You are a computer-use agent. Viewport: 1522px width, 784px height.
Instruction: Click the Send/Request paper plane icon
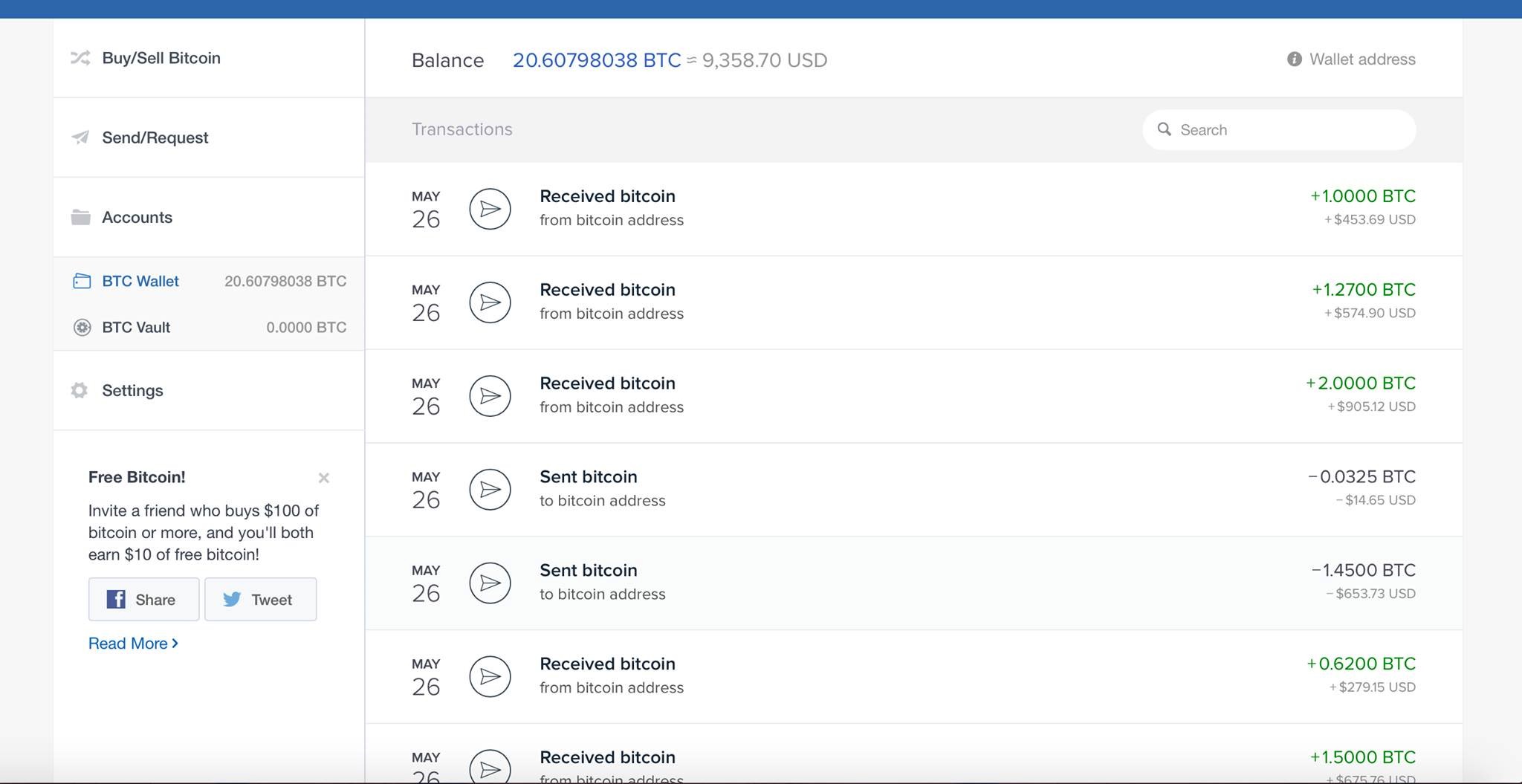pos(80,137)
